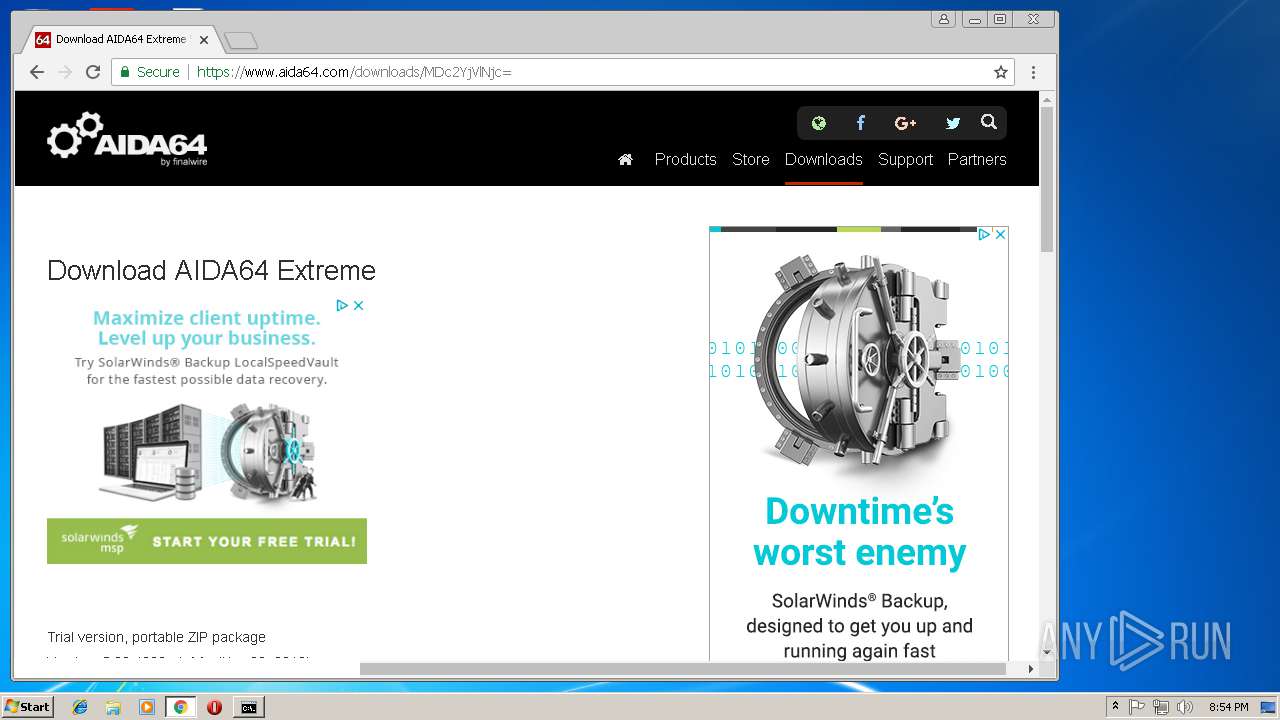Bookmark this page with the star icon
1280x720 pixels.
[1000, 72]
